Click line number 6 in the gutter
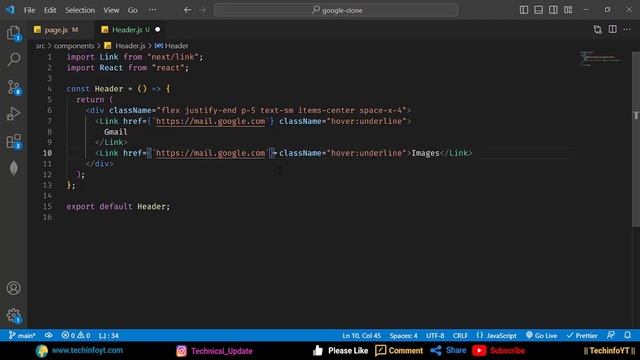Screen dimensions: 640x360 (x=49, y=110)
